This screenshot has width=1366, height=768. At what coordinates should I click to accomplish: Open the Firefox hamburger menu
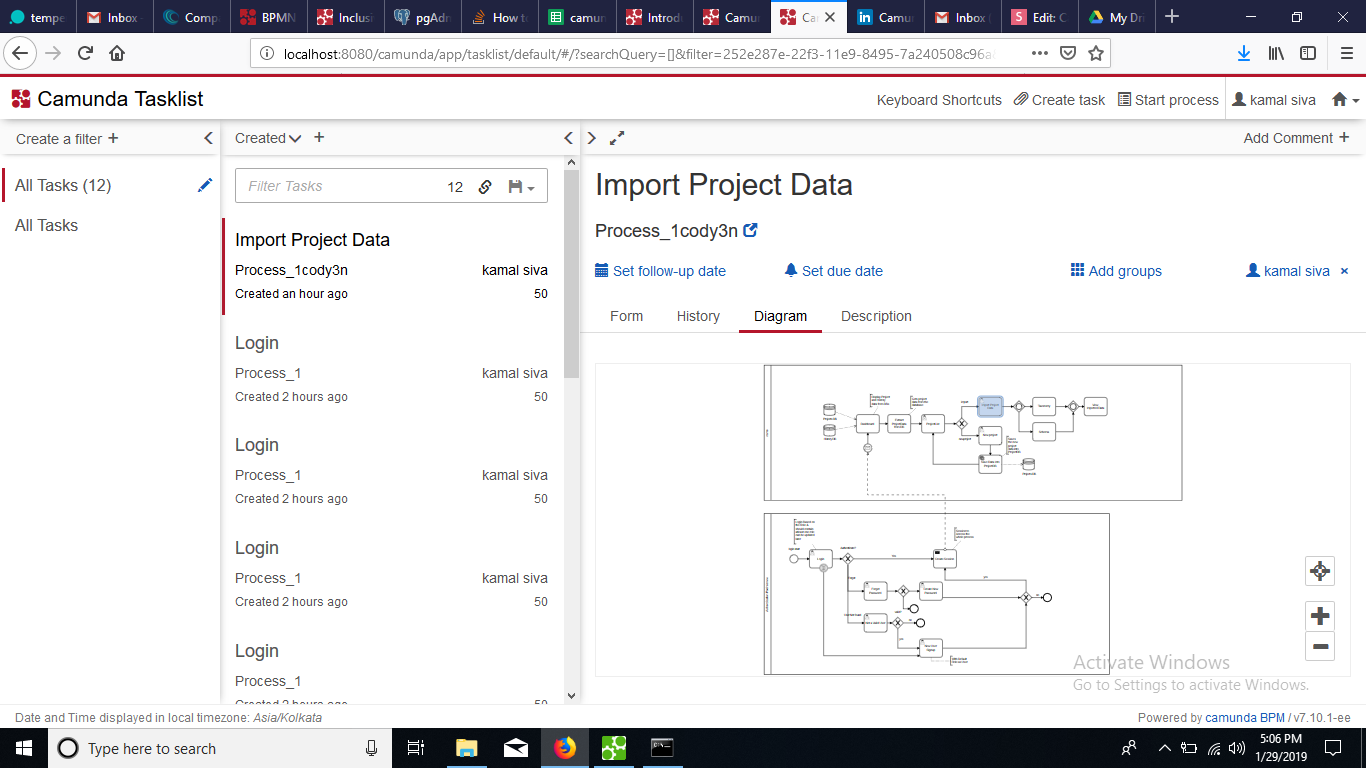tap(1345, 53)
